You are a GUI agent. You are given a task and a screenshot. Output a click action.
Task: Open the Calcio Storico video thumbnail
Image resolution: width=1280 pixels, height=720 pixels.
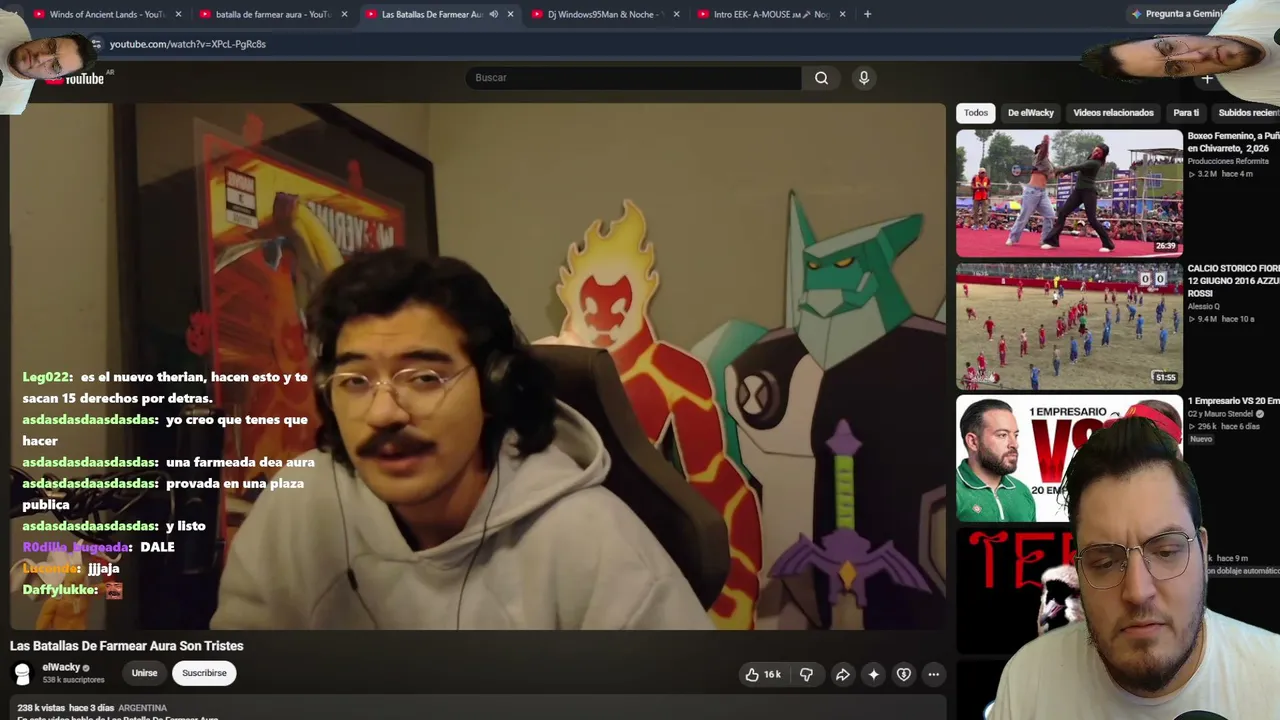coord(1069,326)
